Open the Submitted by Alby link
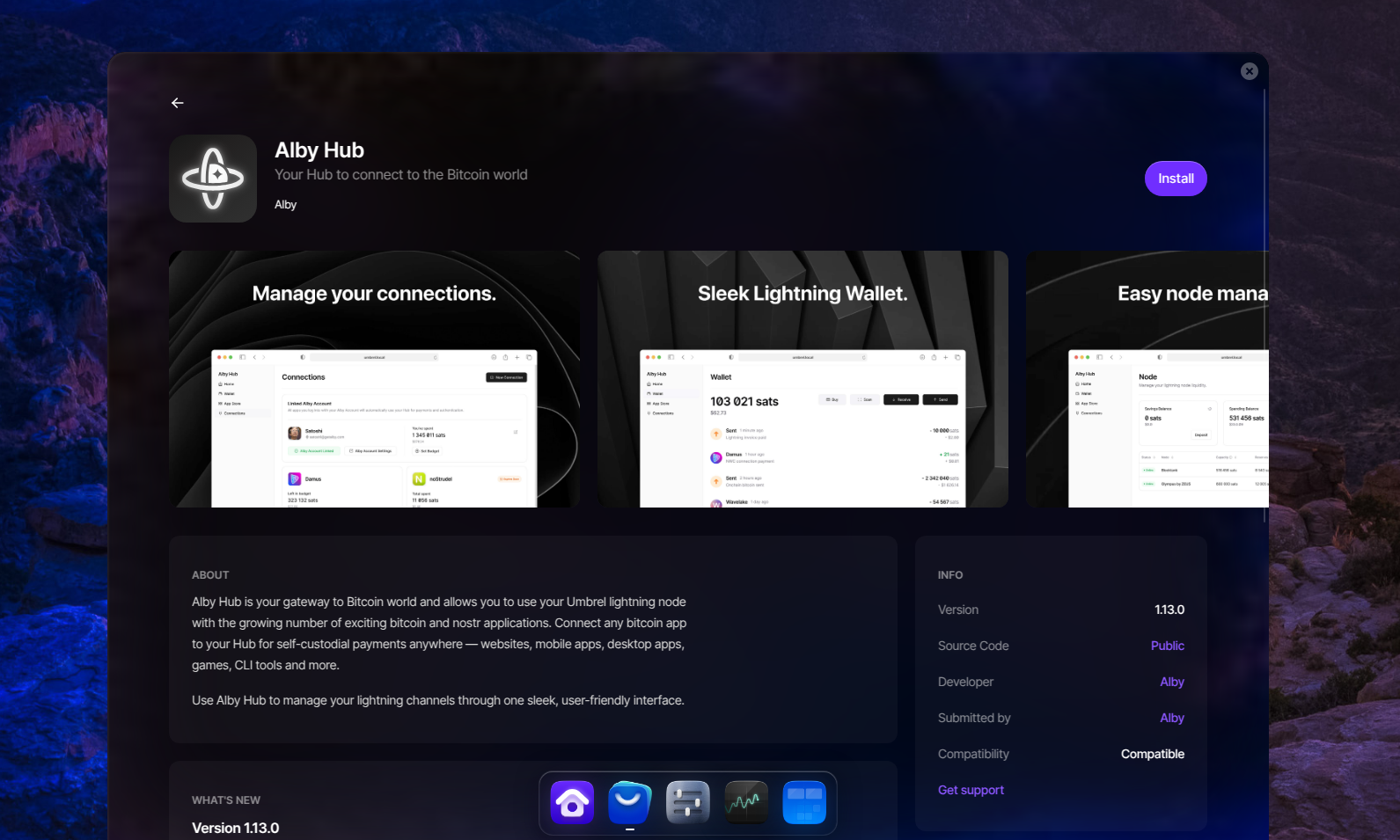Image resolution: width=1400 pixels, height=840 pixels. [x=1172, y=718]
